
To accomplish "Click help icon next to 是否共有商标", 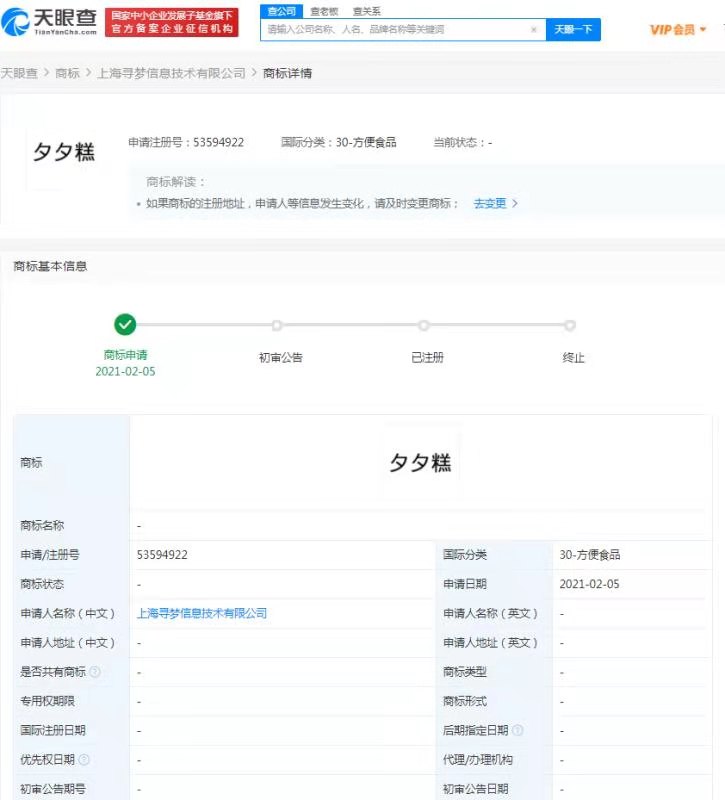I will point(95,672).
